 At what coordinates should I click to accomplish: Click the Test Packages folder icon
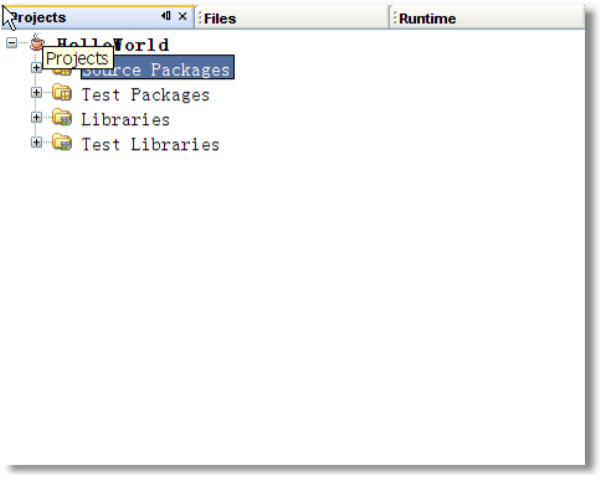click(62, 93)
